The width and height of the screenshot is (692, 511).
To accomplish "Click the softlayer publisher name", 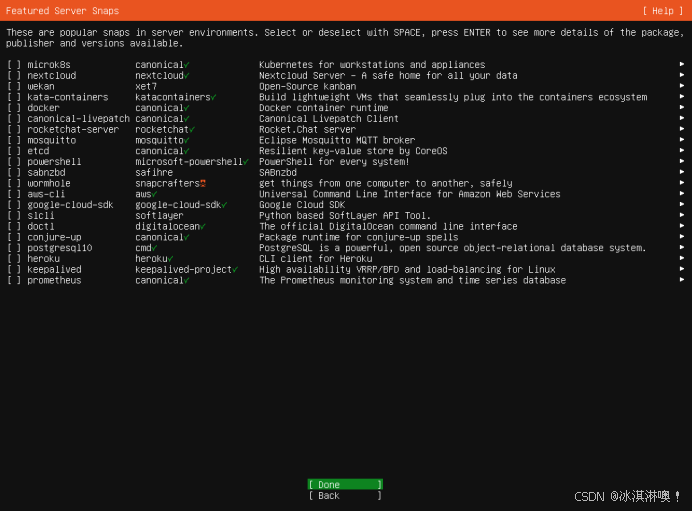I will [x=159, y=216].
